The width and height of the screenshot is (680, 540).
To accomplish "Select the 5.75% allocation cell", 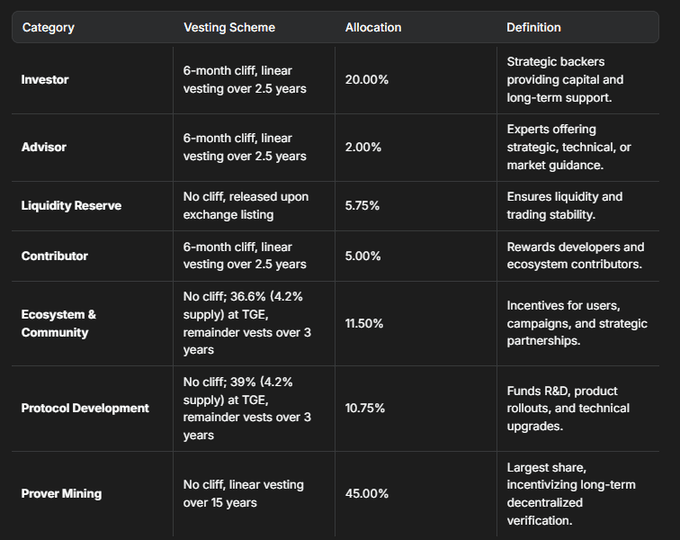I will pyautogui.click(x=364, y=206).
